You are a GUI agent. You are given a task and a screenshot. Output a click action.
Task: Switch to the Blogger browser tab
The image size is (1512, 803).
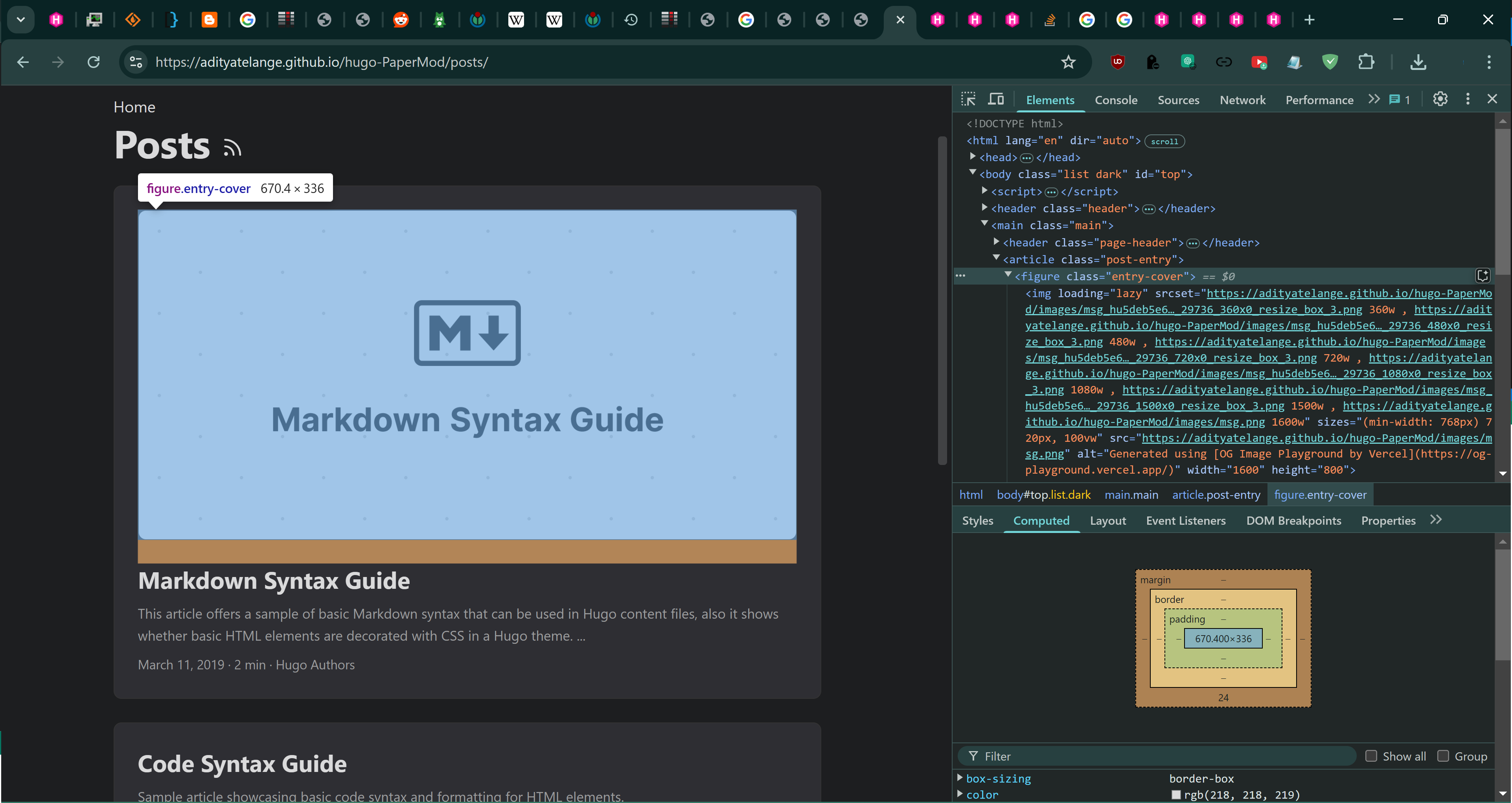click(x=210, y=20)
